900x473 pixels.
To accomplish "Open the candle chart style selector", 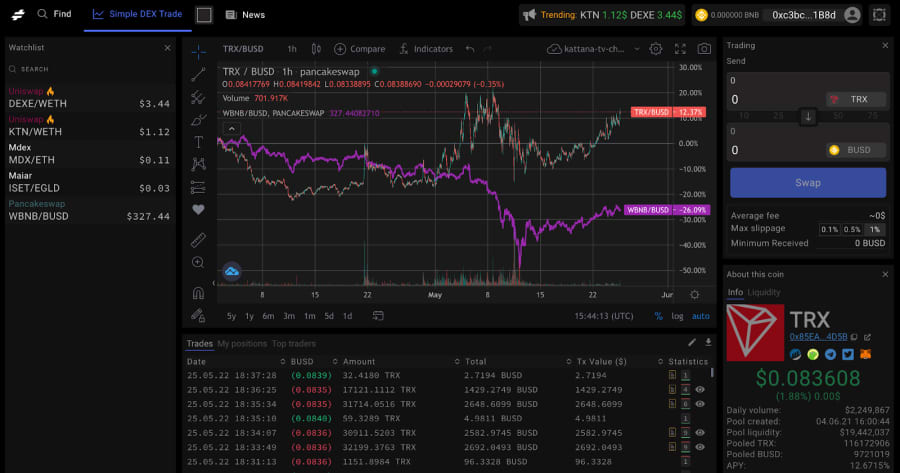I will [x=316, y=49].
